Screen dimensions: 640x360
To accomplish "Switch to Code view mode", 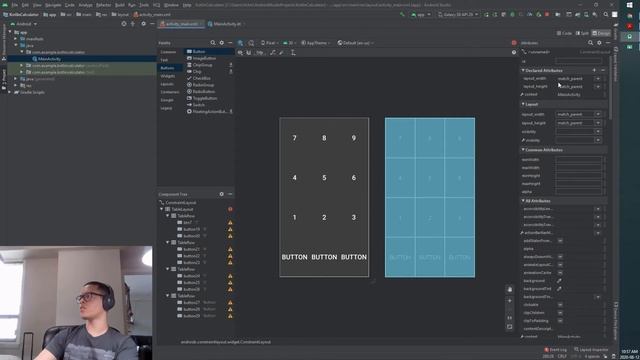I will point(565,33).
